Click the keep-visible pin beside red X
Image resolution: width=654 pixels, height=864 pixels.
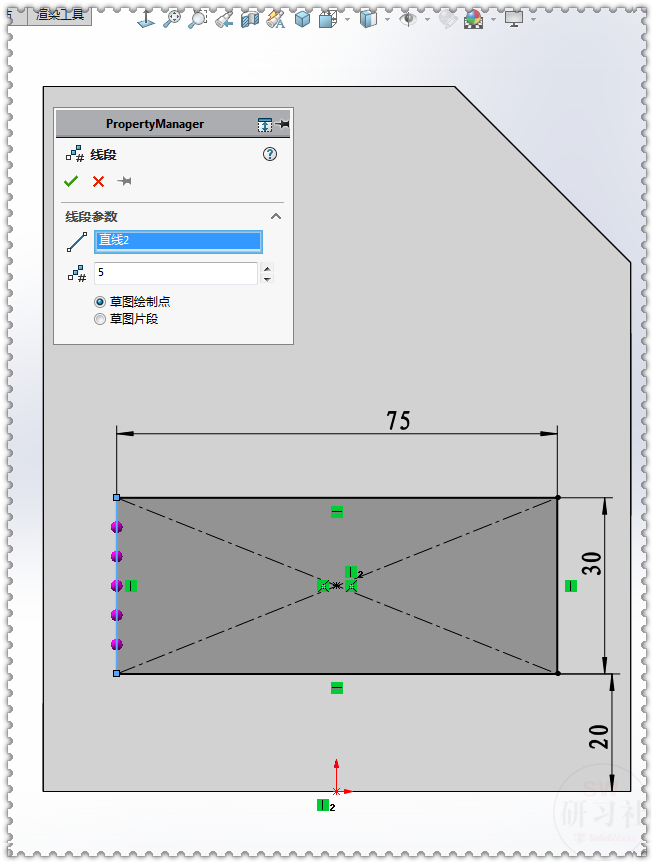pyautogui.click(x=125, y=181)
